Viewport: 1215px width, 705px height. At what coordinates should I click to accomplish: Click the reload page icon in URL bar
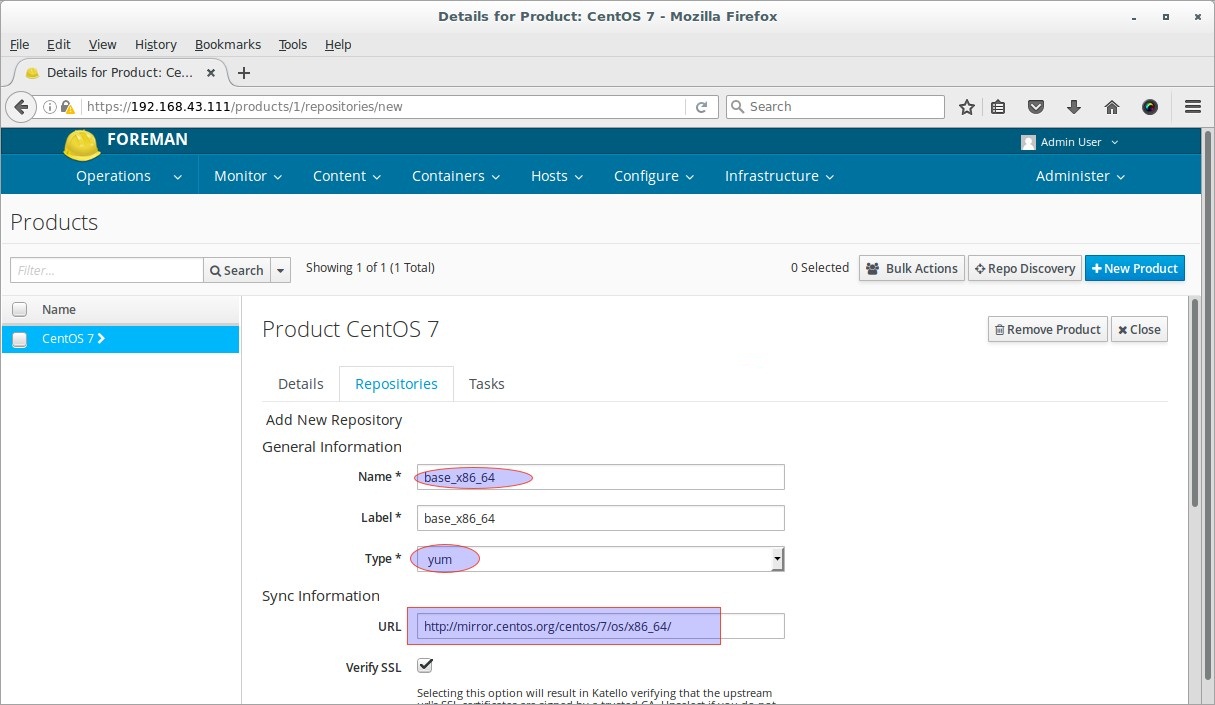(x=701, y=107)
